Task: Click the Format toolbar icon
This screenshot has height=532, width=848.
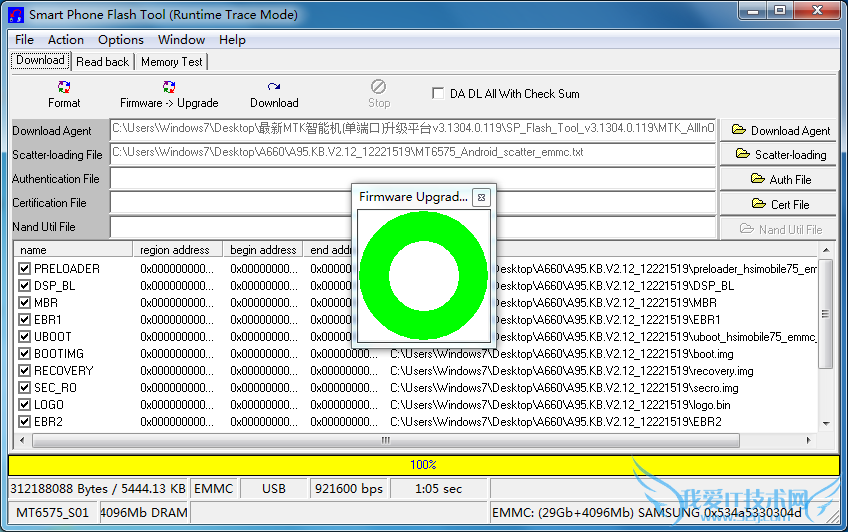Action: 64,88
